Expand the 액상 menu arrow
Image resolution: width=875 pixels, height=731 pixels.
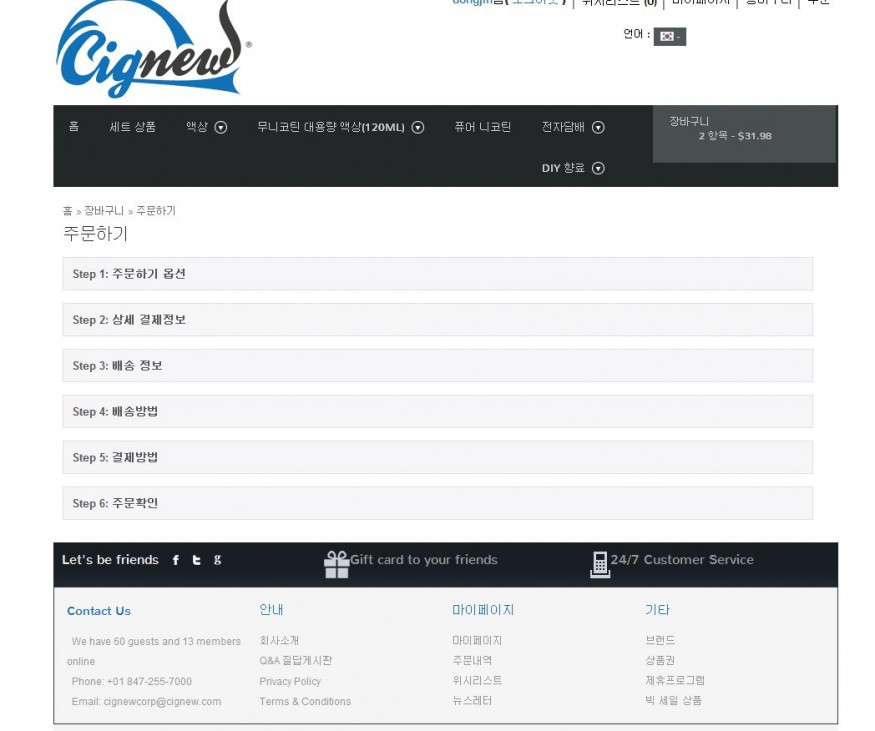221,127
